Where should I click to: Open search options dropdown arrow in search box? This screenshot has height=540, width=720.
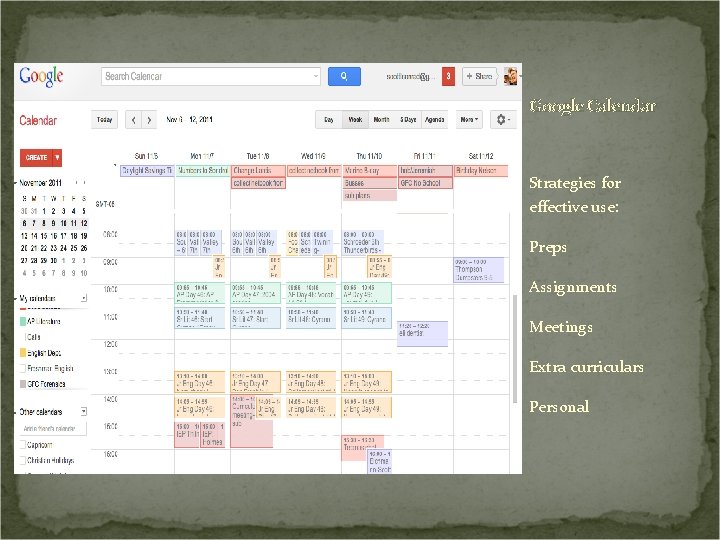pyautogui.click(x=315, y=76)
